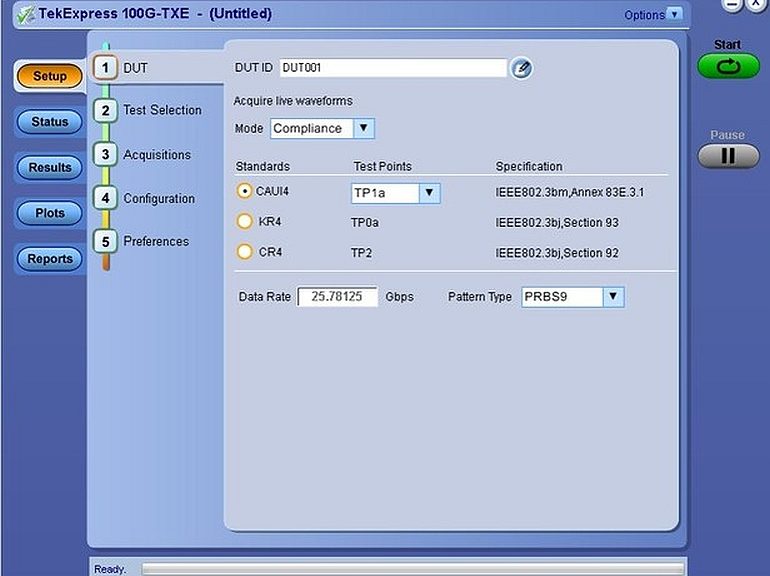Open the Results panel
Screen dimensions: 770x576
click(x=50, y=167)
